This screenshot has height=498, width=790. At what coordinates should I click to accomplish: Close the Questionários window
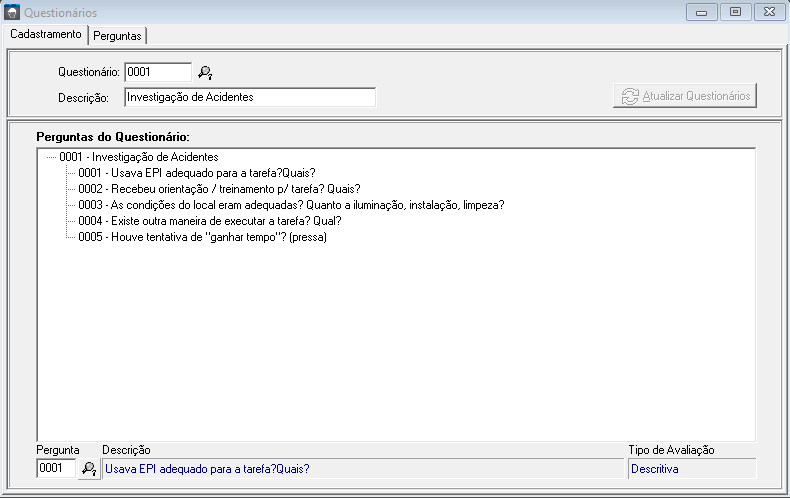pos(768,12)
